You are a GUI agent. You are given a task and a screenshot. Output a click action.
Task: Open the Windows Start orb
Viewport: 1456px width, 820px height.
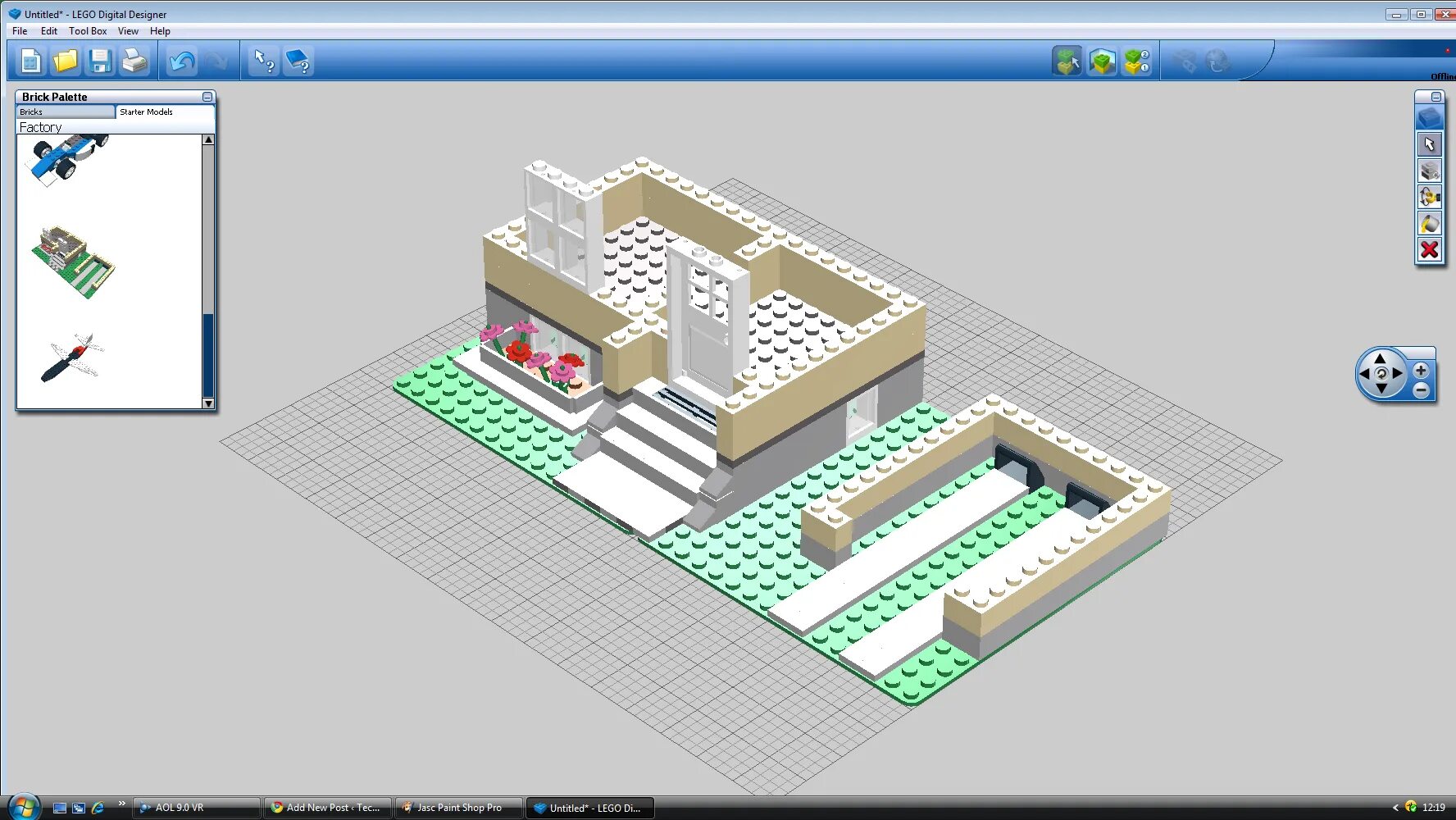[x=23, y=807]
